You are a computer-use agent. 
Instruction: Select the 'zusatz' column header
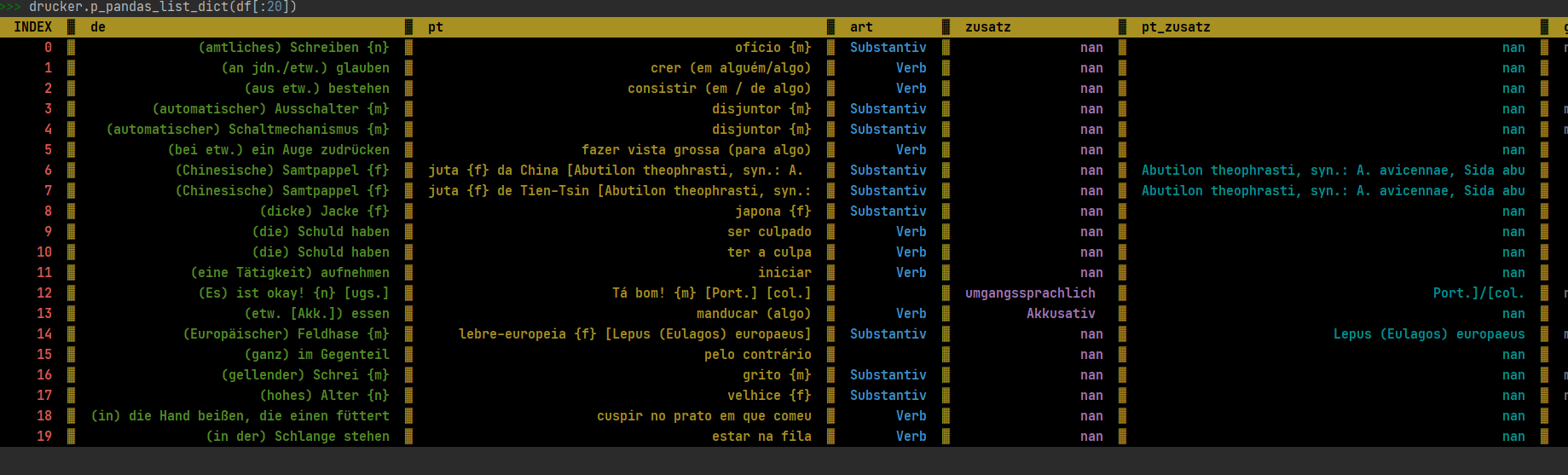[987, 27]
